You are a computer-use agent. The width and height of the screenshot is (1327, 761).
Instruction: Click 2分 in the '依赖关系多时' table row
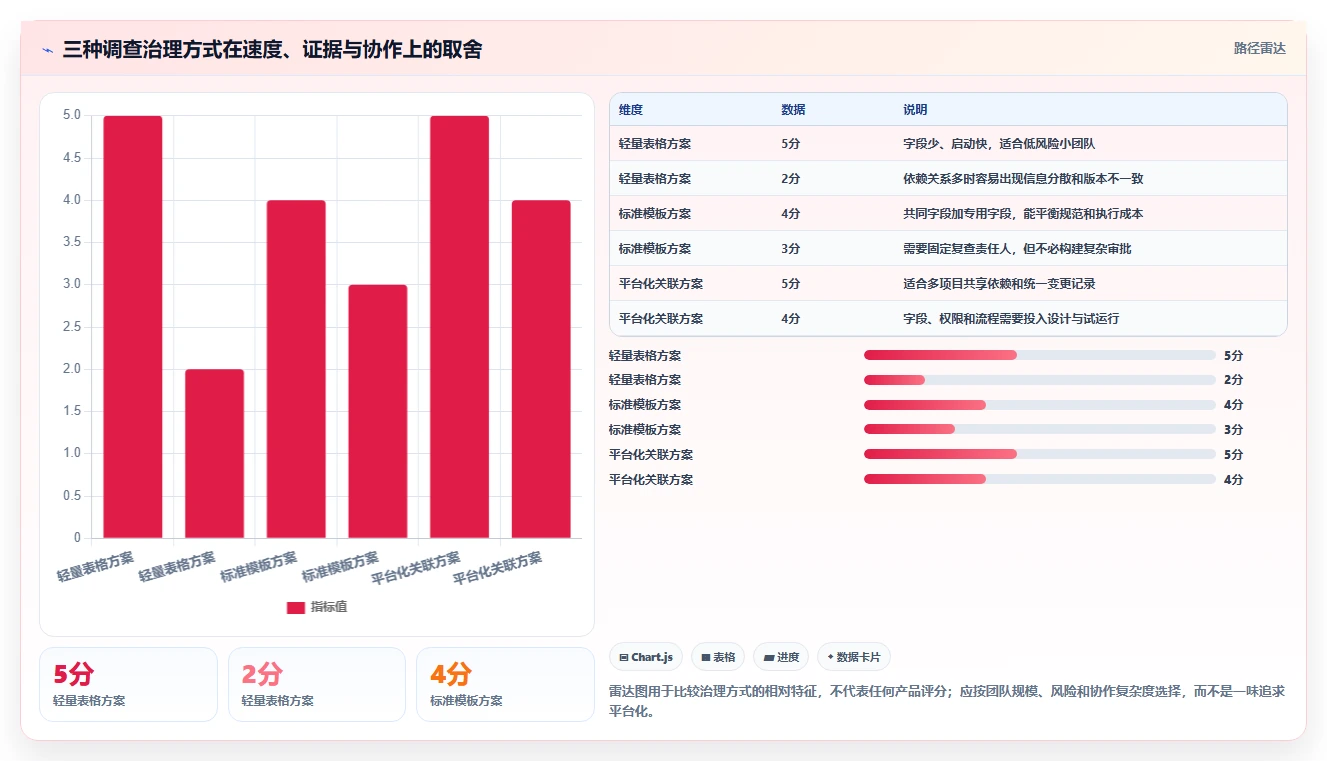(790, 179)
